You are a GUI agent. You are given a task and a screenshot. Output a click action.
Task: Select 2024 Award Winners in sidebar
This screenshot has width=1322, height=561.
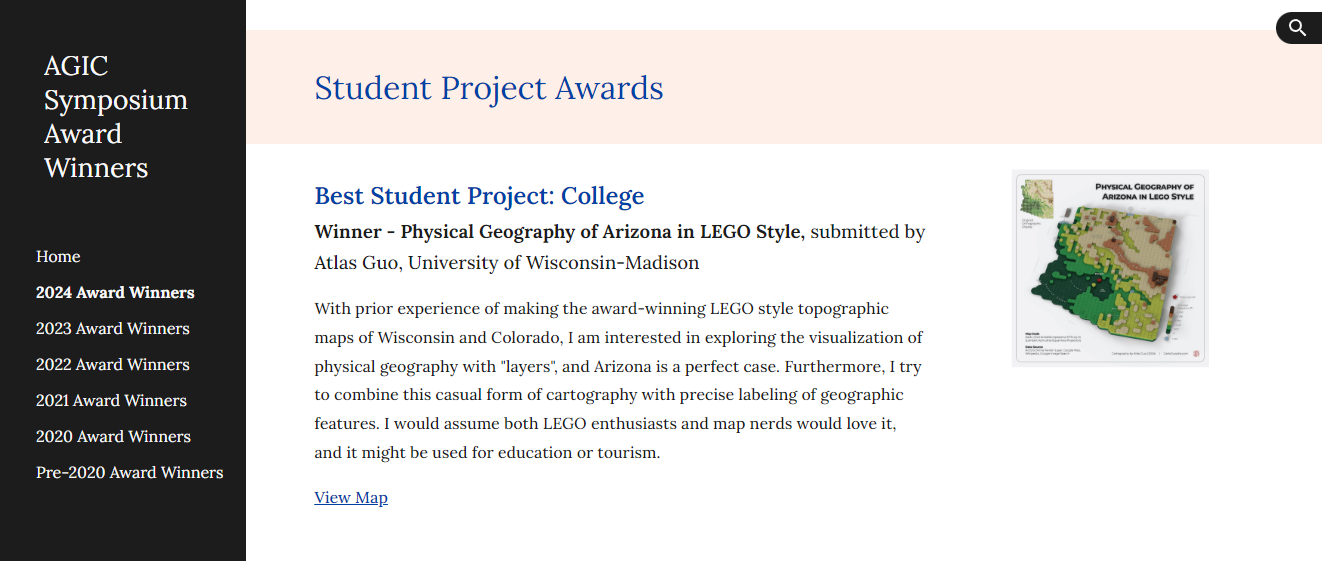coord(115,293)
